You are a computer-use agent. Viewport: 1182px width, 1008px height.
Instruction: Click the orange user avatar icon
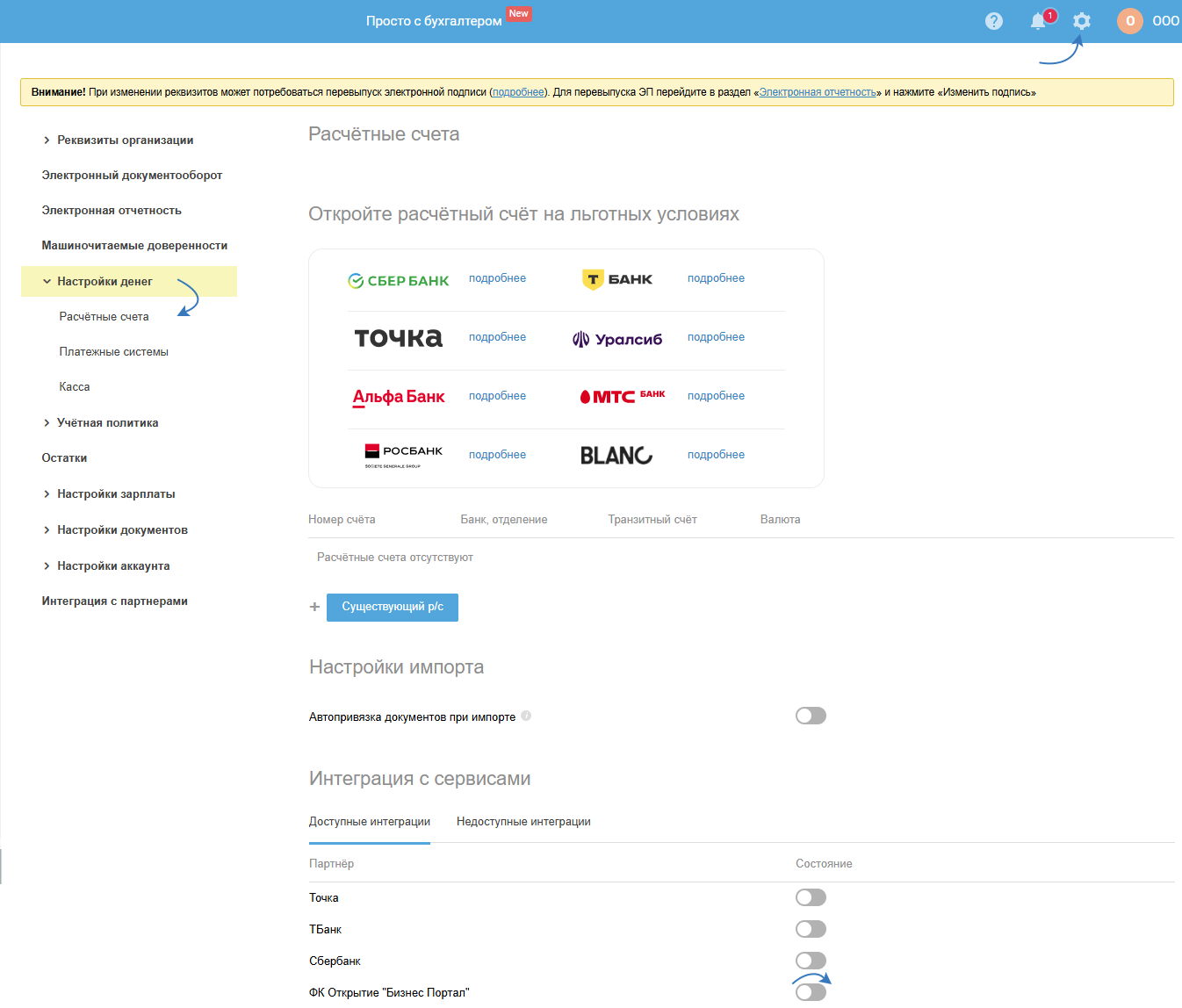coord(1130,21)
